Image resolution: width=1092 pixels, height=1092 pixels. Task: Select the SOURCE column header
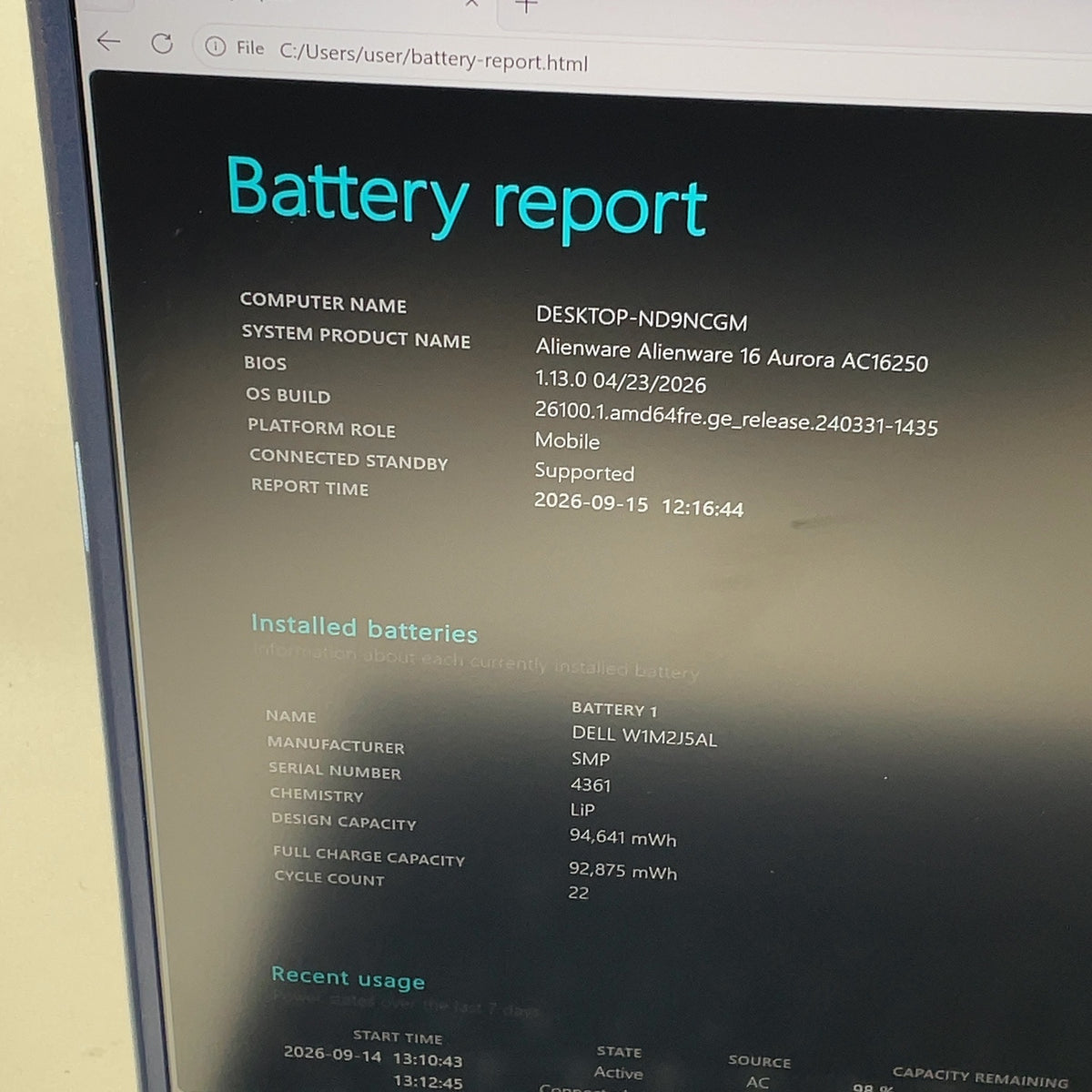click(x=759, y=1061)
